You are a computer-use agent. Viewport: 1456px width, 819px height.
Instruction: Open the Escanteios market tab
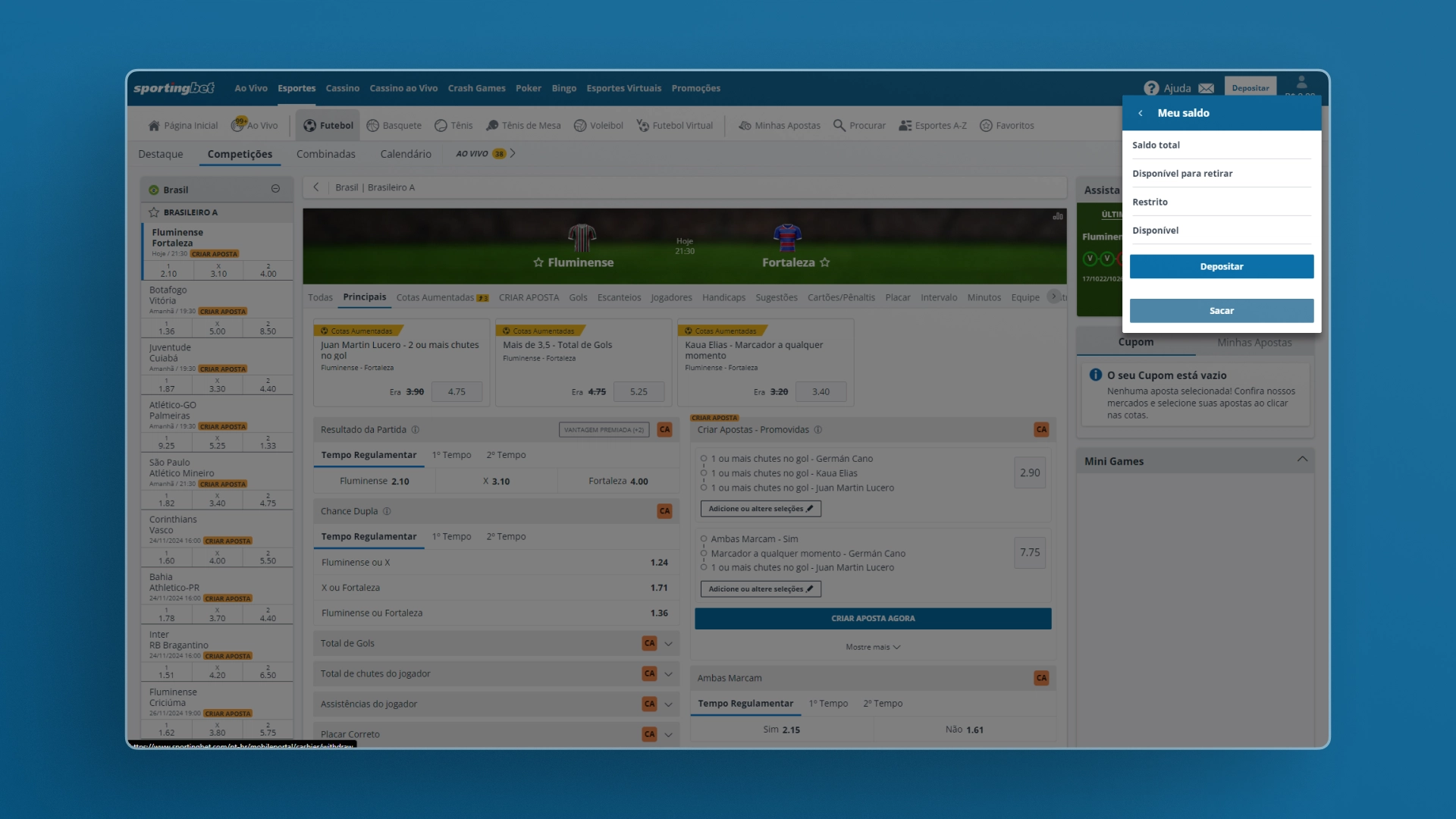619,297
